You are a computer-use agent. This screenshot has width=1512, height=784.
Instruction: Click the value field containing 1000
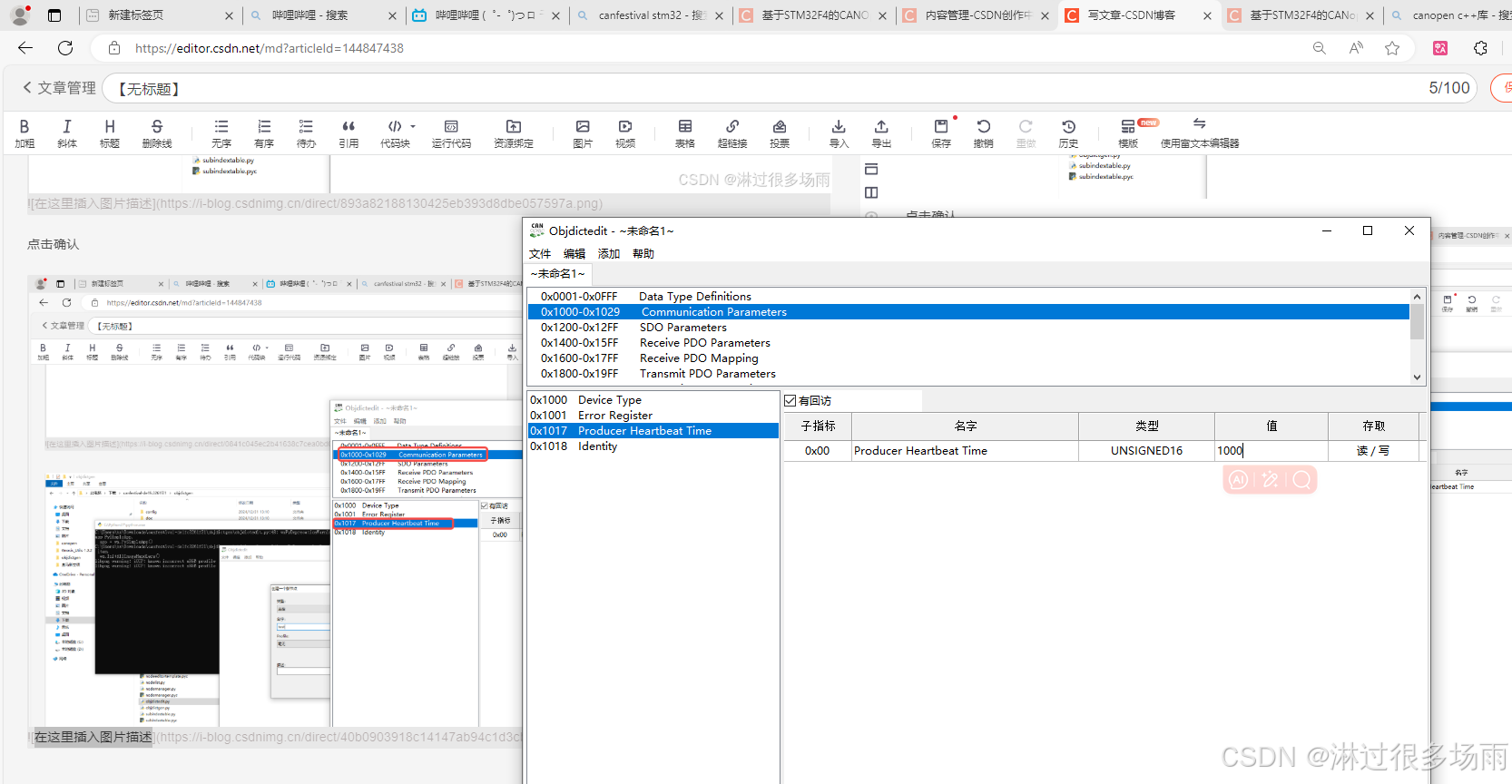pos(1271,451)
